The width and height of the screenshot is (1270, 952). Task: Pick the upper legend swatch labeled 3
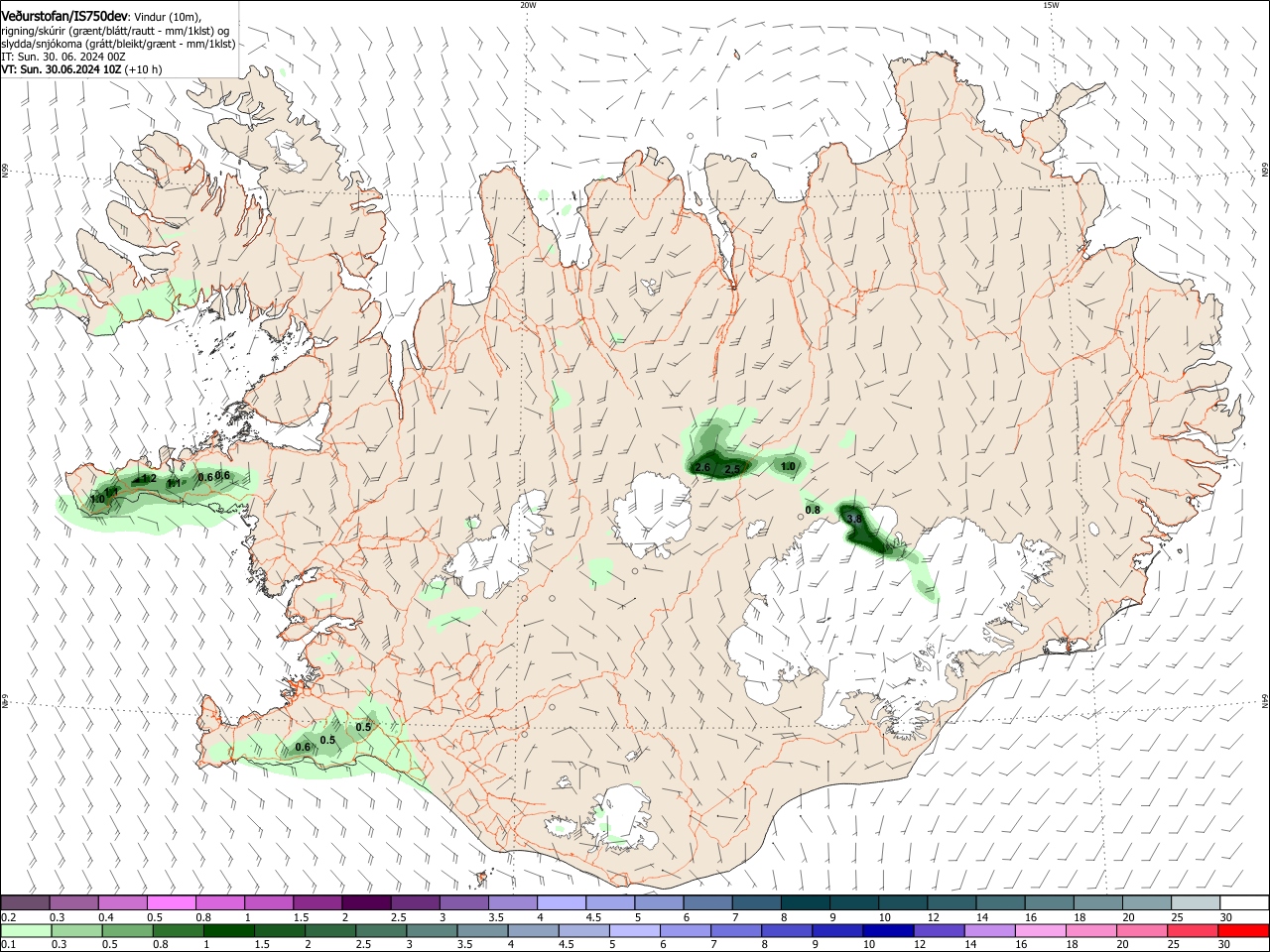point(463,902)
